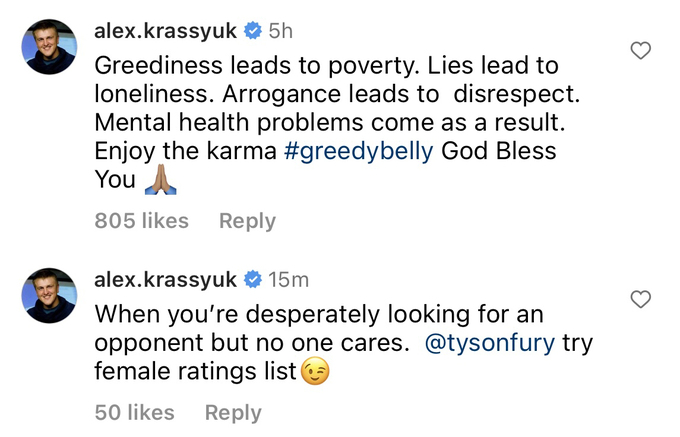Click the 'desperately looking for an opponent' text
The height and width of the screenshot is (437, 680).
320,314
